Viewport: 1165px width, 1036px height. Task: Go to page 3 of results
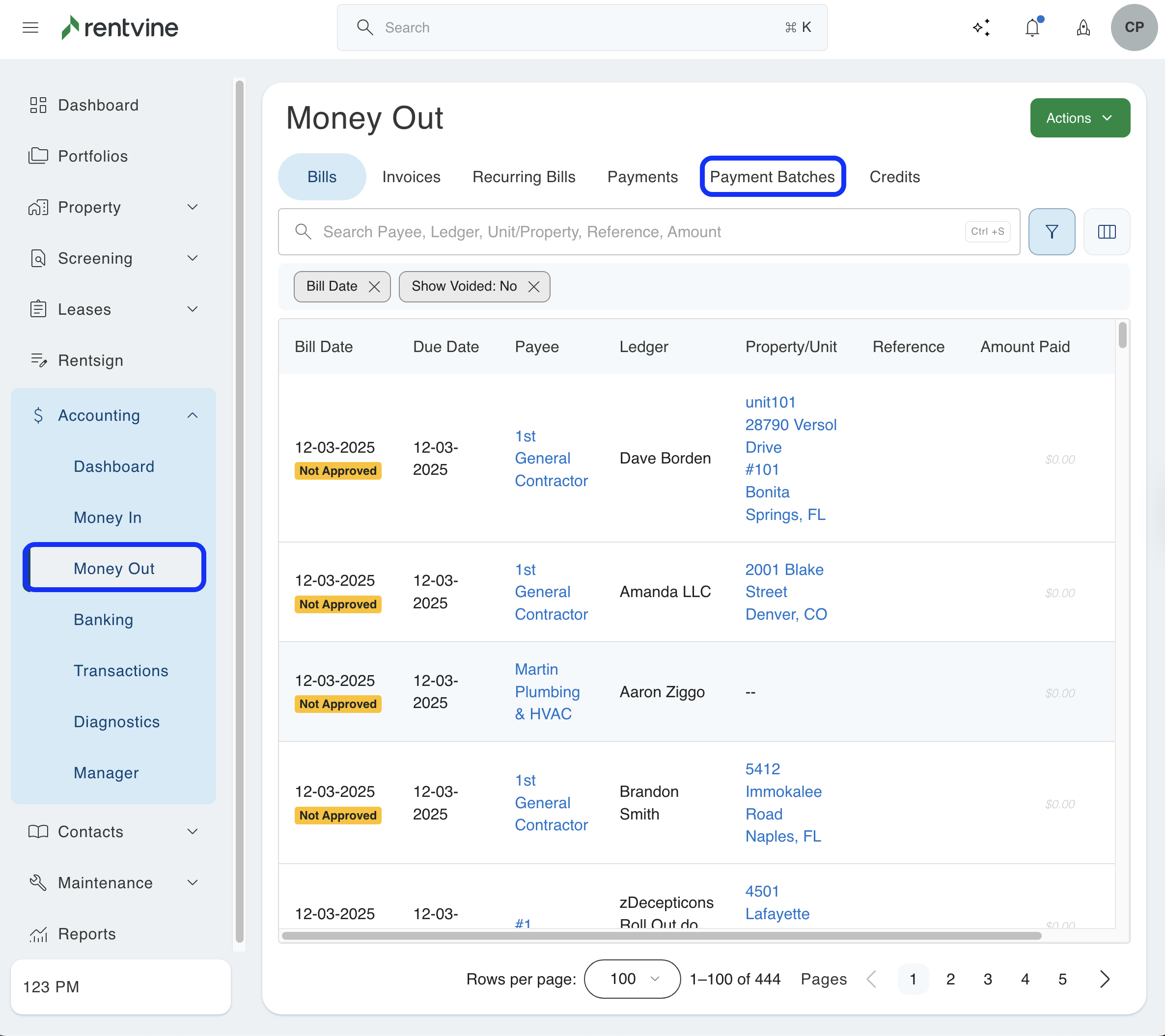tap(987, 979)
